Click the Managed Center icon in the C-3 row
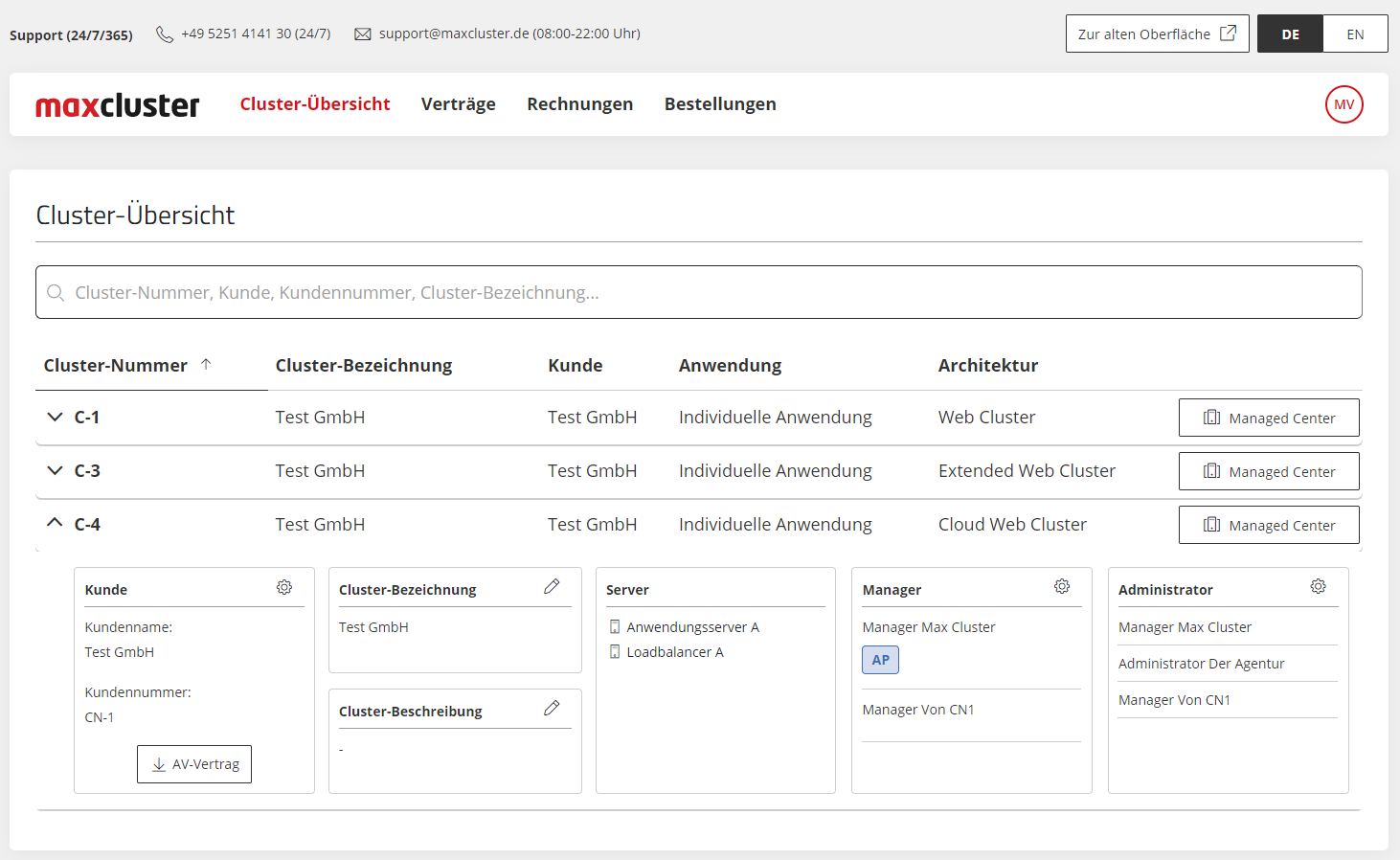1400x860 pixels. tap(1211, 471)
